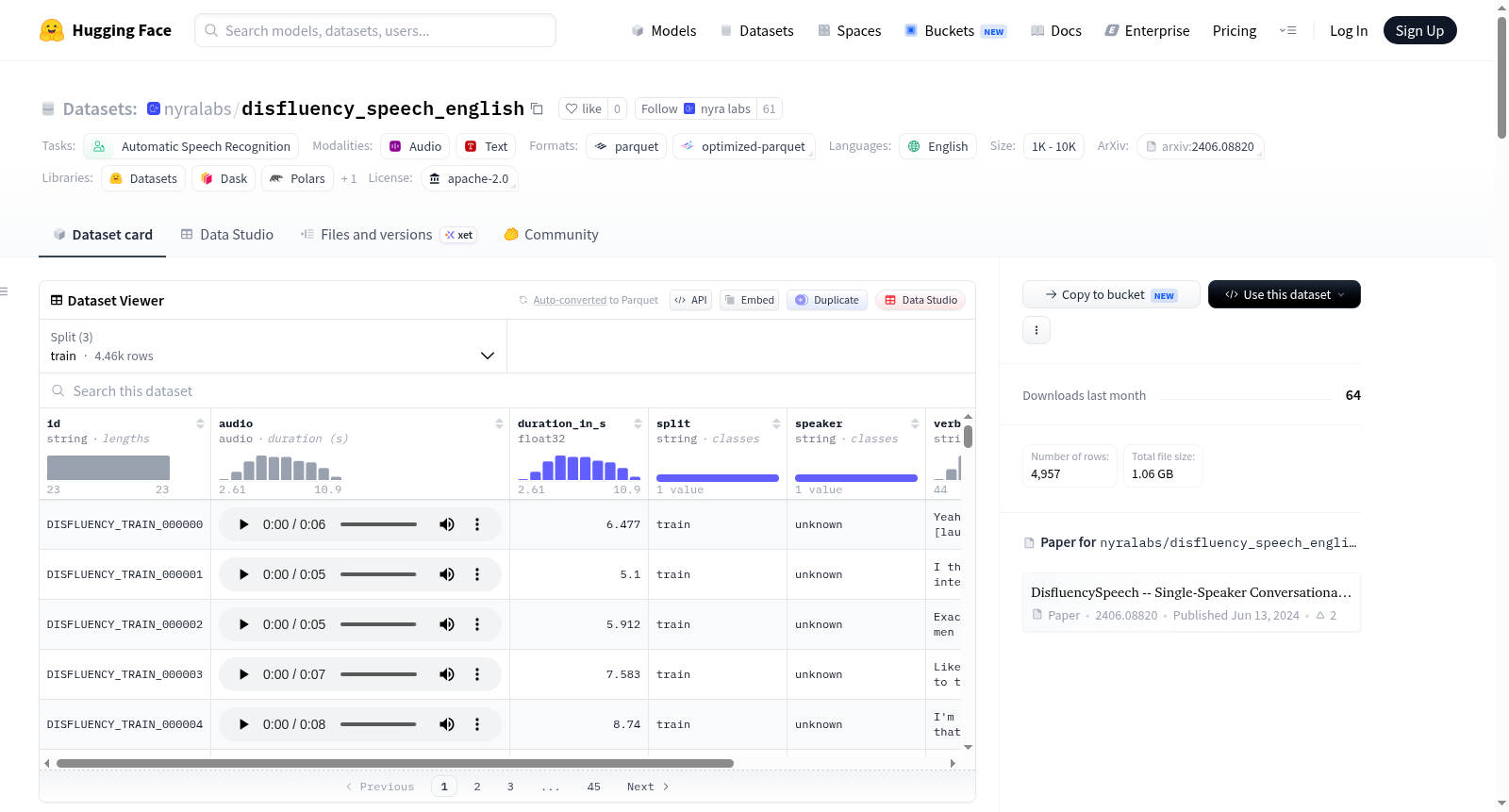
Task: Mute audio in the DISFLUENCY_TRAIN_000002 row
Action: tap(447, 624)
